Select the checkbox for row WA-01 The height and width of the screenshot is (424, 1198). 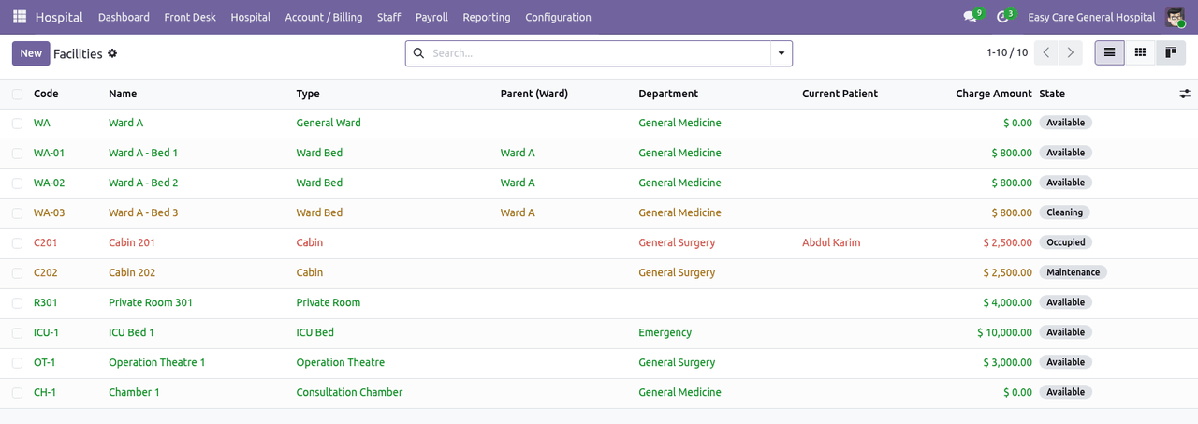17,153
